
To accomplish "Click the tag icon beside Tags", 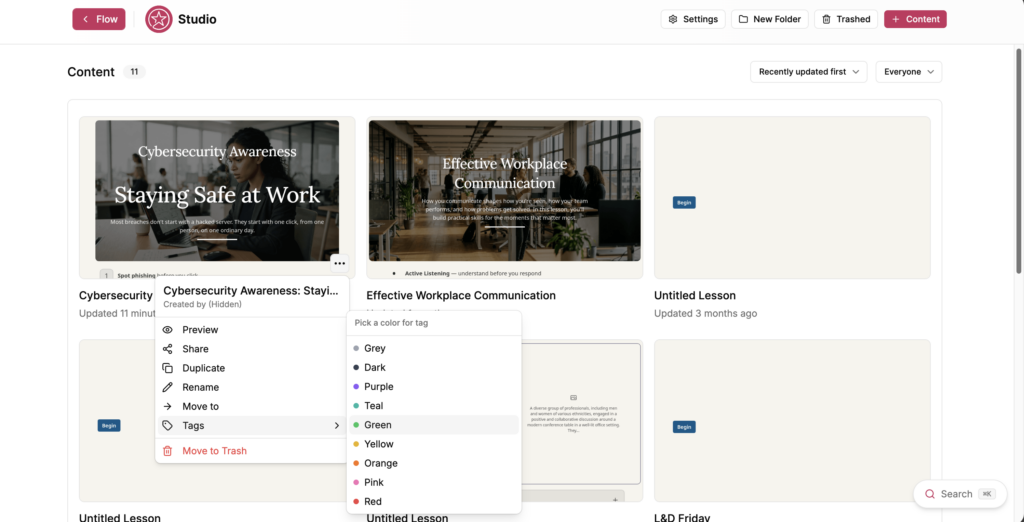I will (x=167, y=425).
